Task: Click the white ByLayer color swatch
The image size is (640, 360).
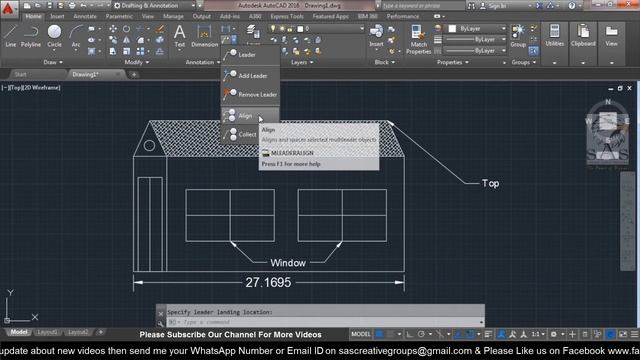Action: [452, 29]
